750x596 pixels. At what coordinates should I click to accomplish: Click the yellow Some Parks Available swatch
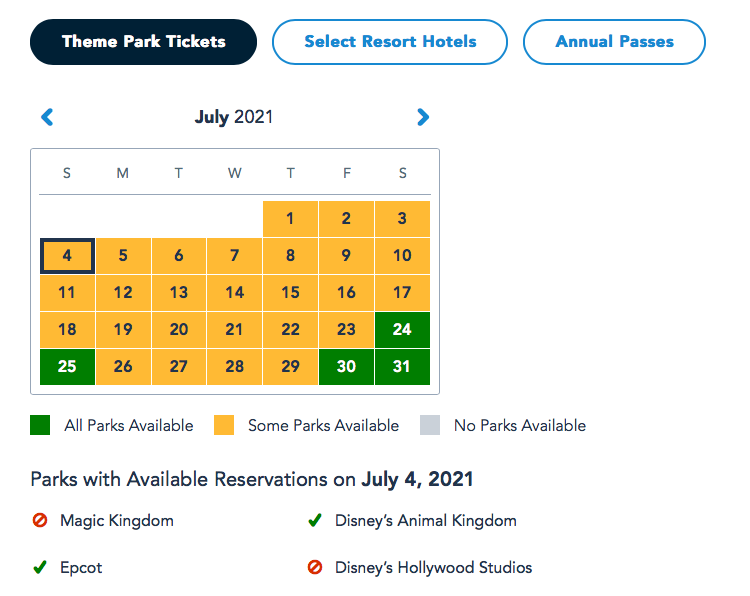tap(225, 426)
